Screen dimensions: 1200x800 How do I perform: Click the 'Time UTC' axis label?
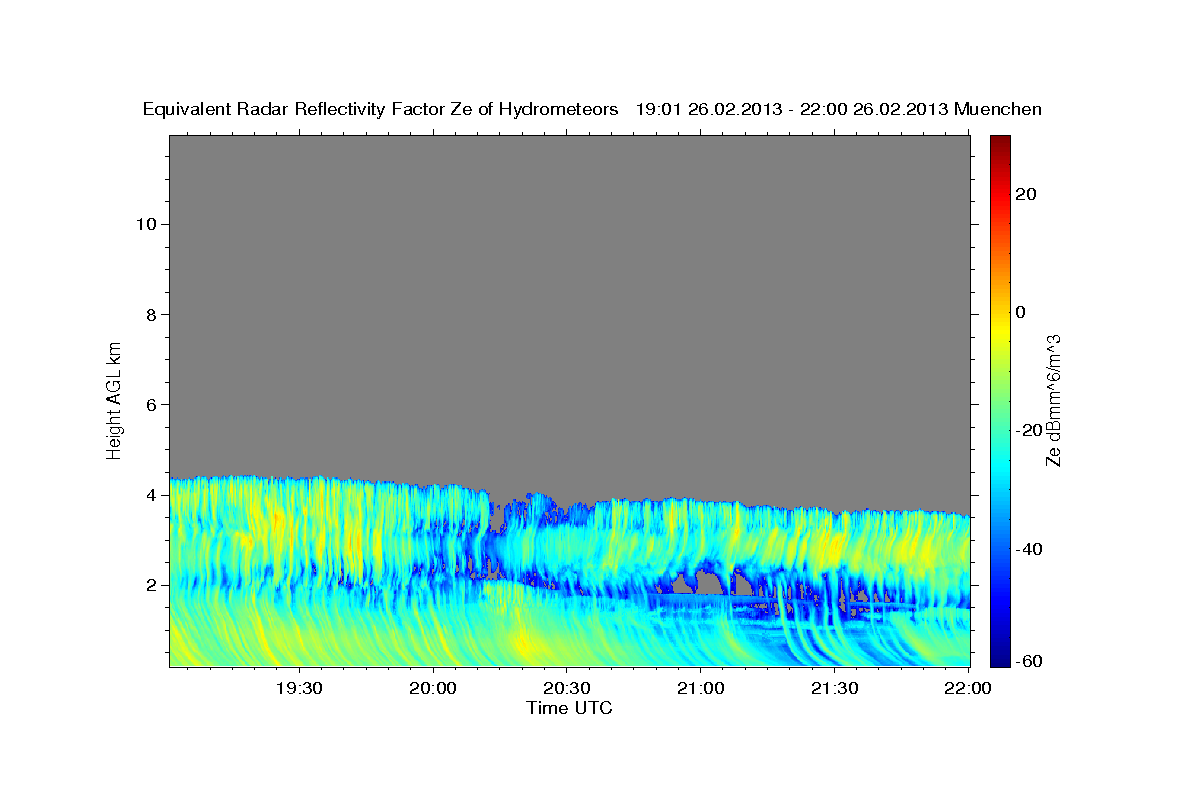[x=569, y=708]
